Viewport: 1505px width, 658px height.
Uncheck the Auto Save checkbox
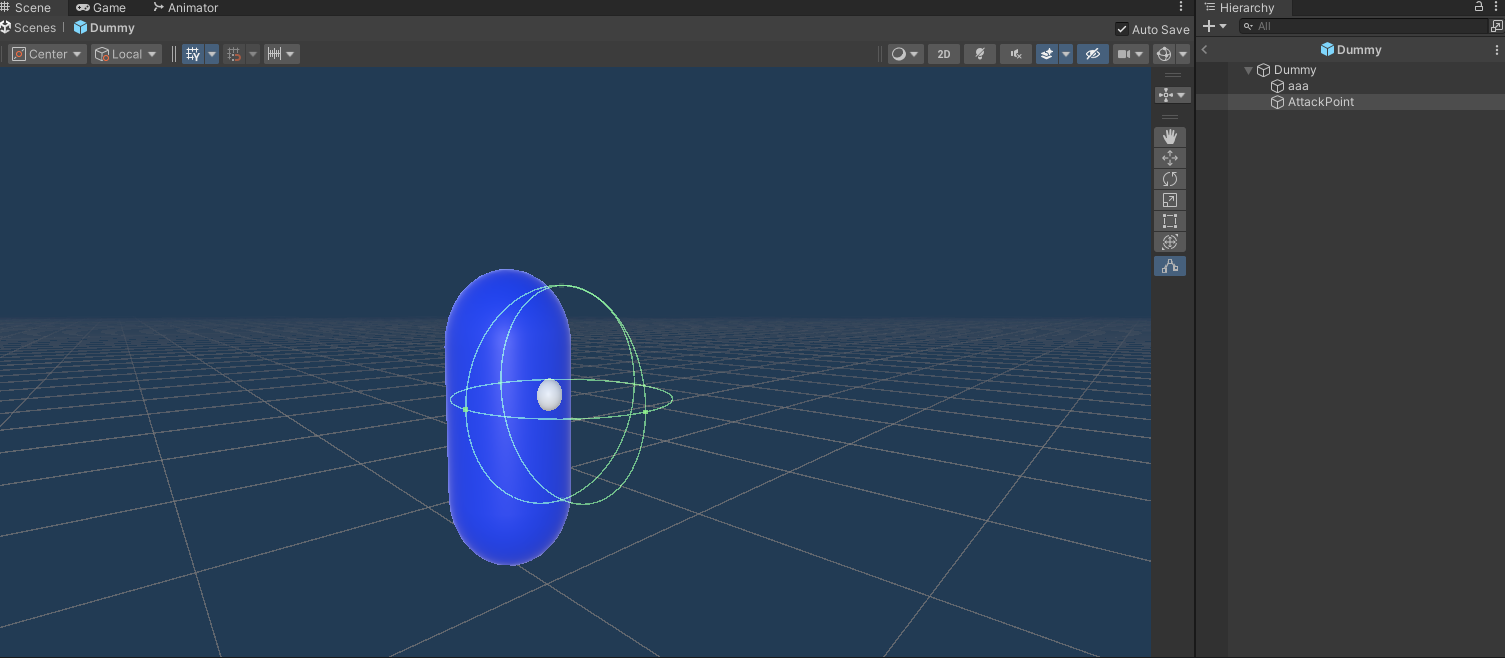(1122, 29)
